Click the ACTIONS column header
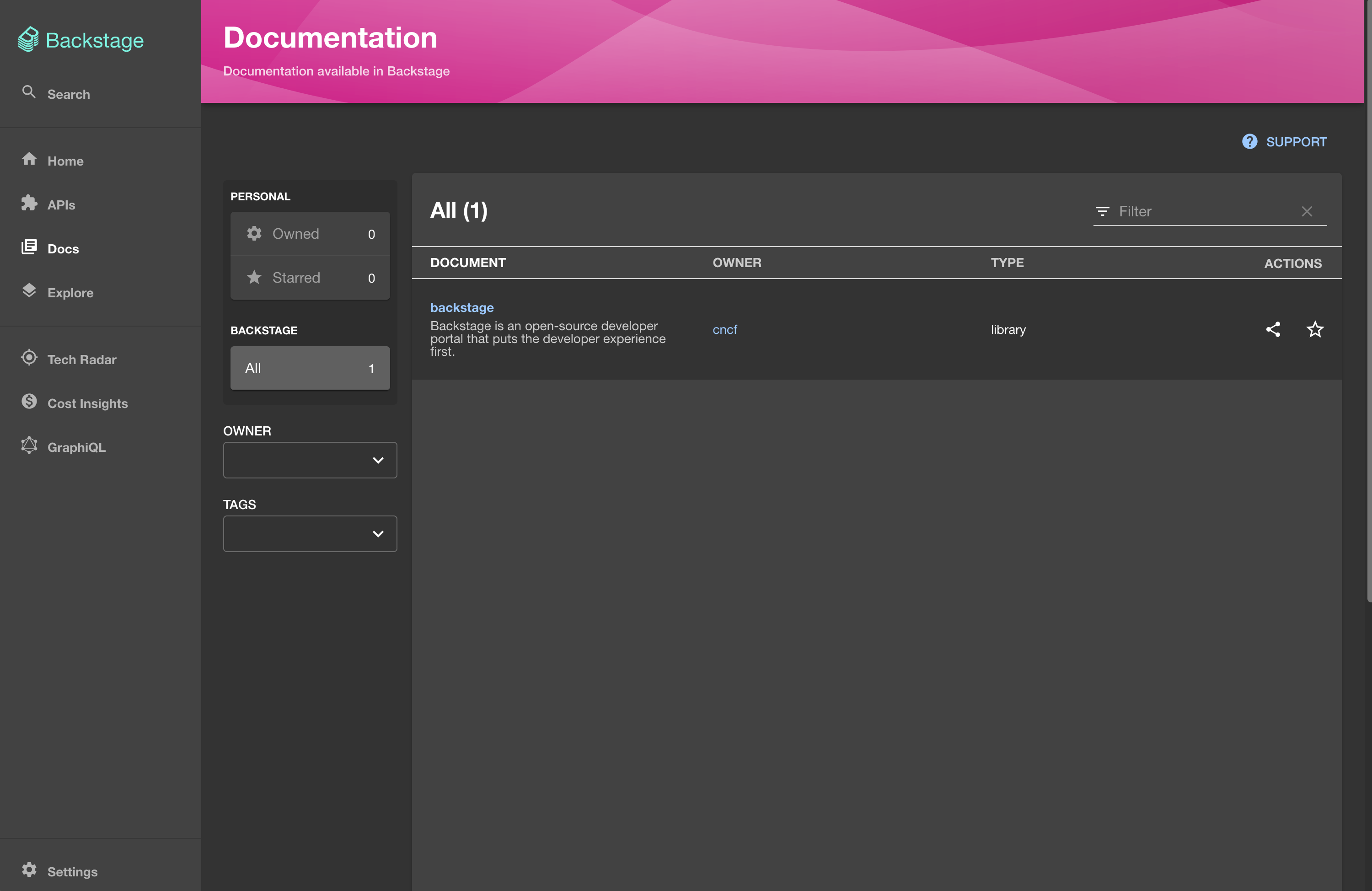1372x891 pixels. click(x=1293, y=263)
